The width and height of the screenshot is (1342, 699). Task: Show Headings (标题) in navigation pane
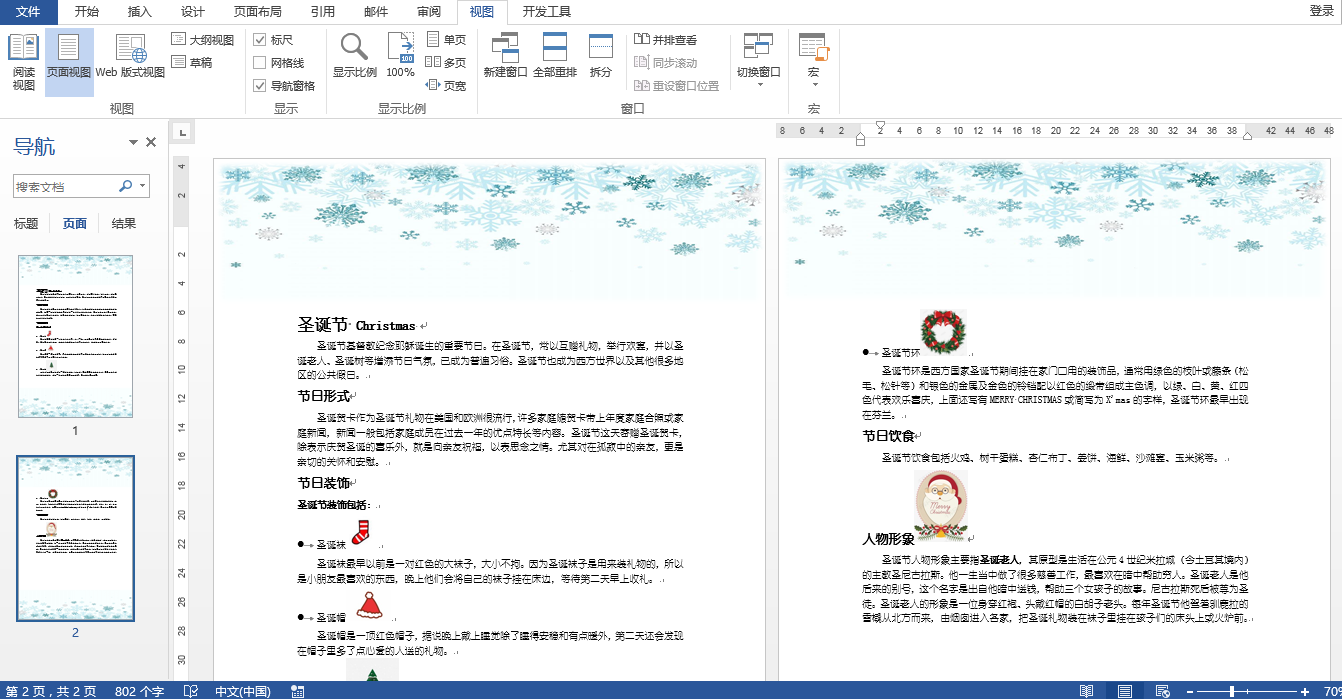click(x=26, y=224)
